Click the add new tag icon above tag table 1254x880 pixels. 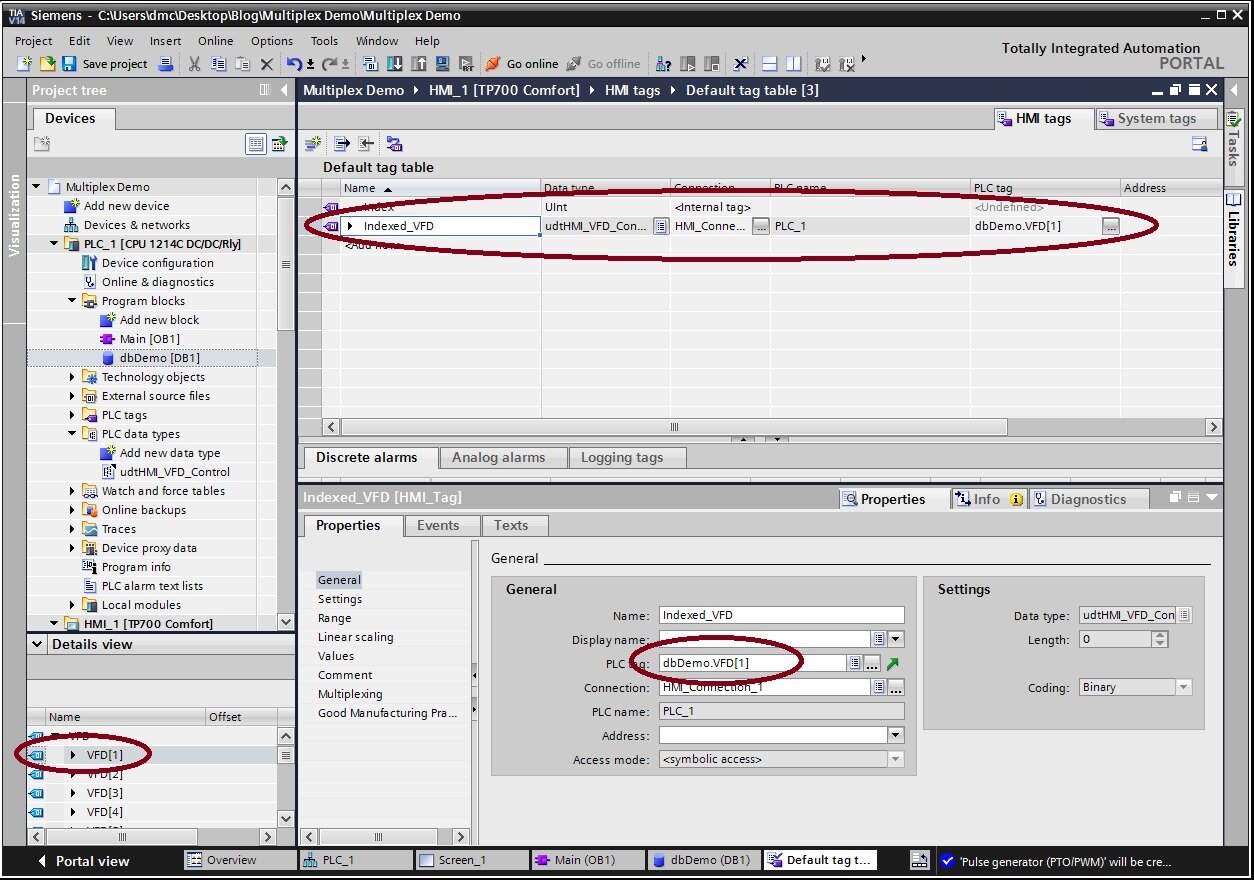pyautogui.click(x=313, y=144)
